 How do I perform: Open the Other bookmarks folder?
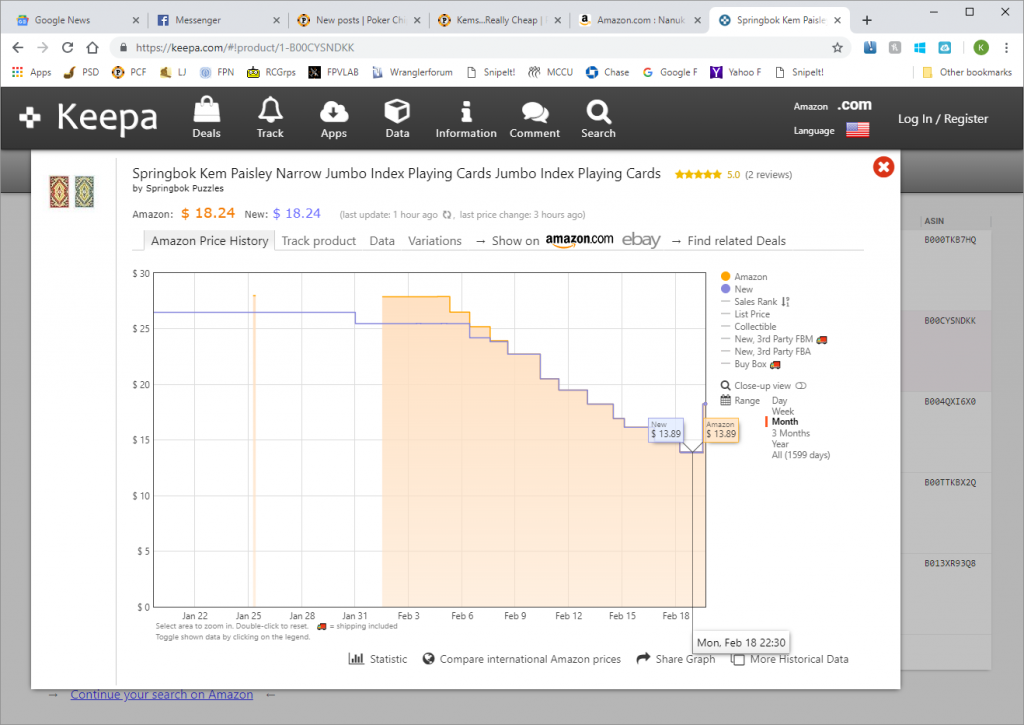[x=967, y=72]
